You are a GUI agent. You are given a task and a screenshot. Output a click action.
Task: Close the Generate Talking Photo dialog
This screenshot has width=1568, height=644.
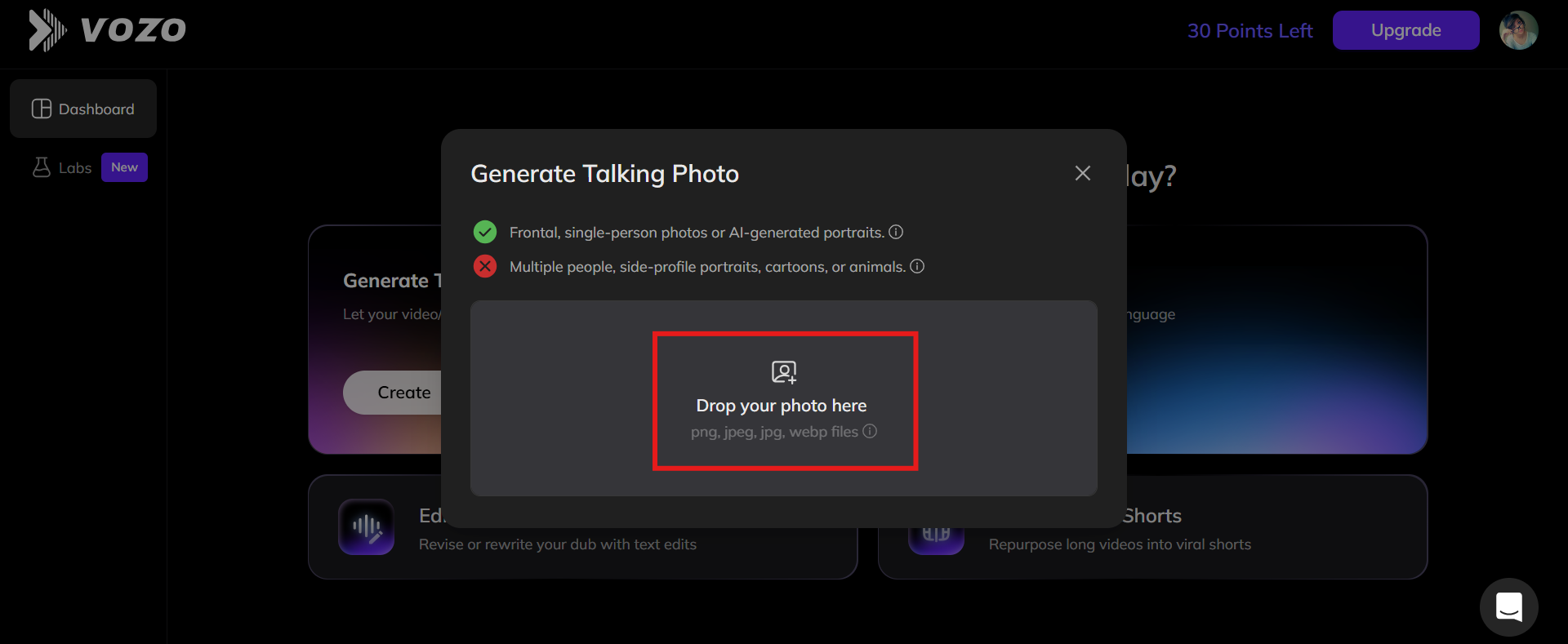[1082, 173]
